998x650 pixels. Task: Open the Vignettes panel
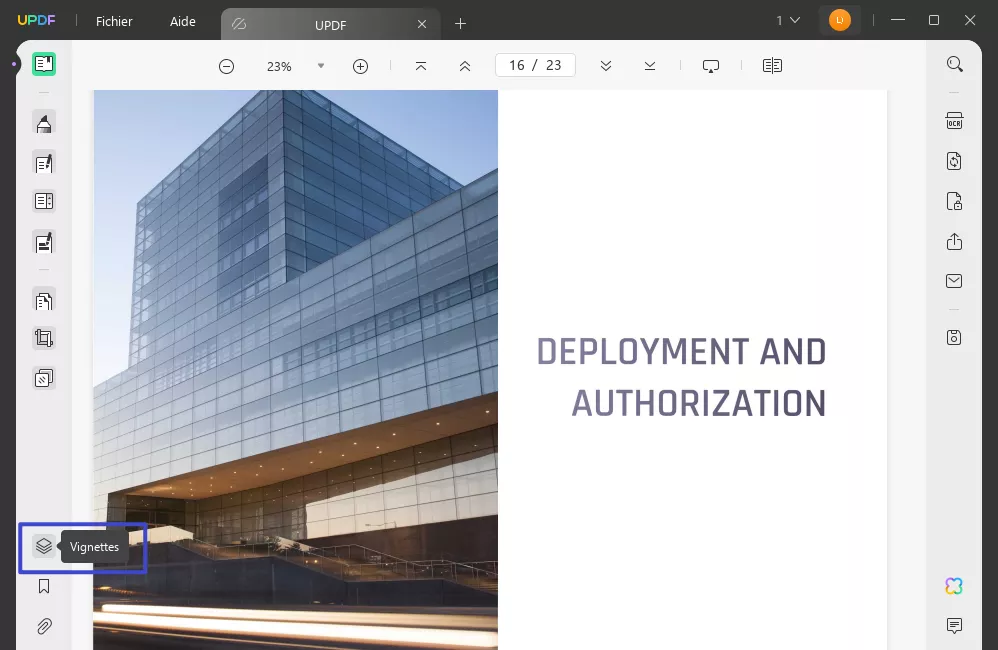coord(43,547)
